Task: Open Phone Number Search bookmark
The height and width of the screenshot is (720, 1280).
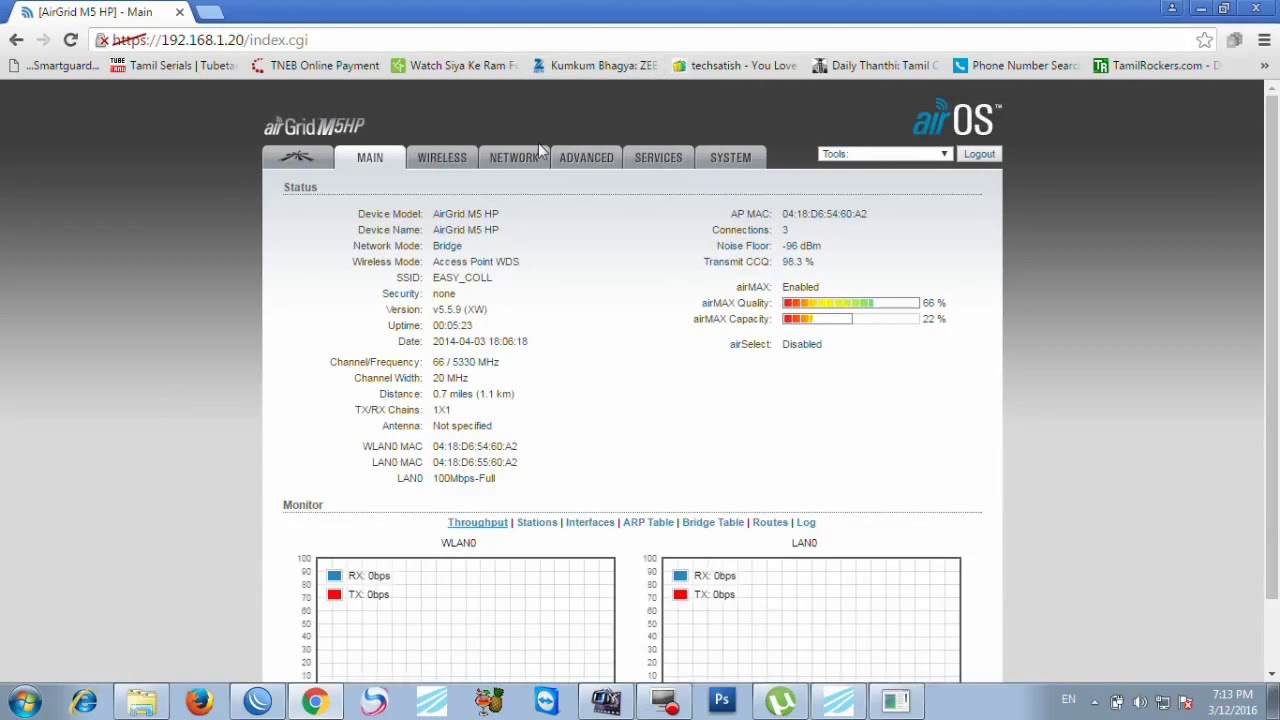Action: [1016, 65]
